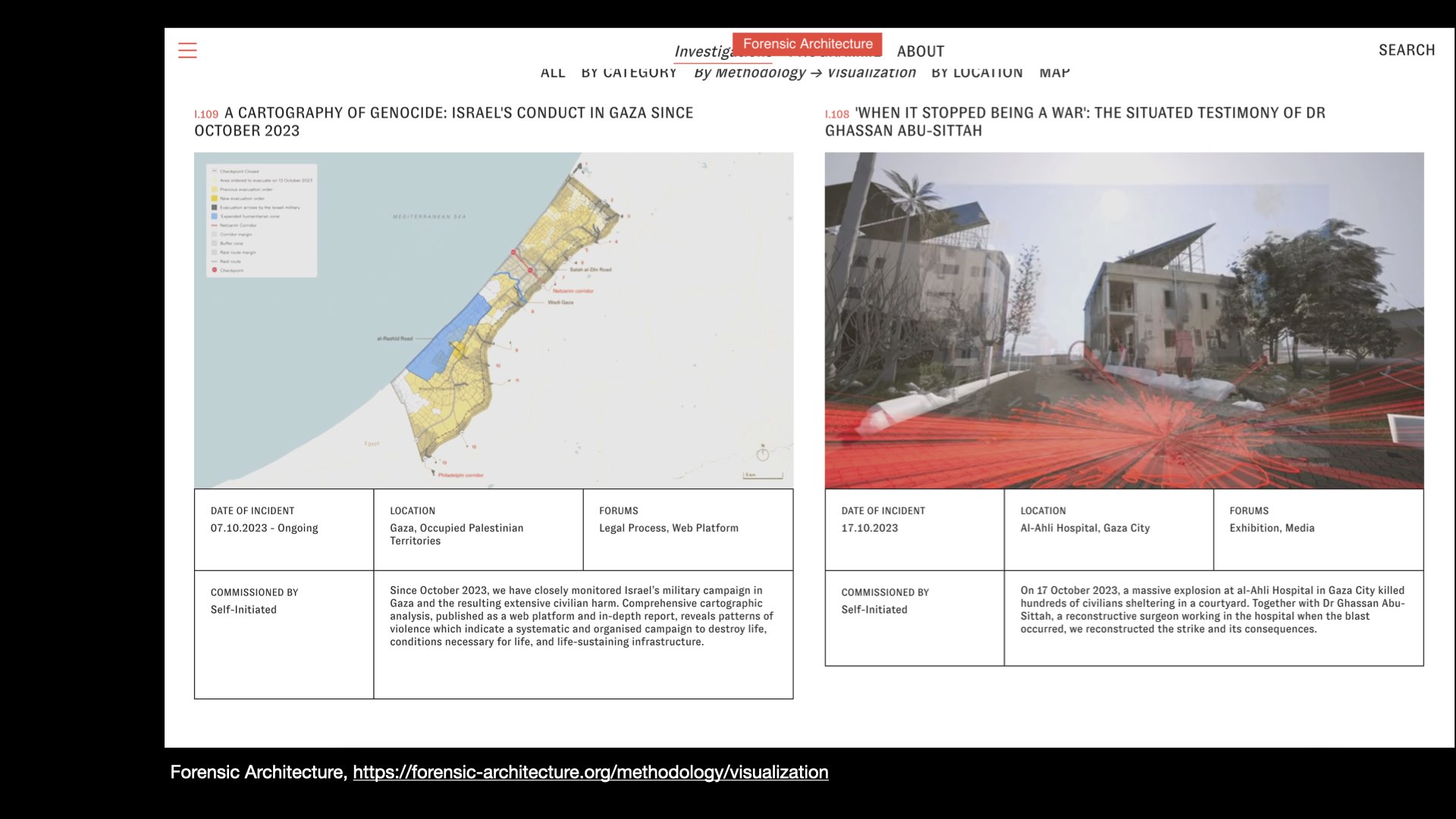
Task: Click the al-Ahli Hospital reconstruction thumbnail
Action: pos(1124,320)
